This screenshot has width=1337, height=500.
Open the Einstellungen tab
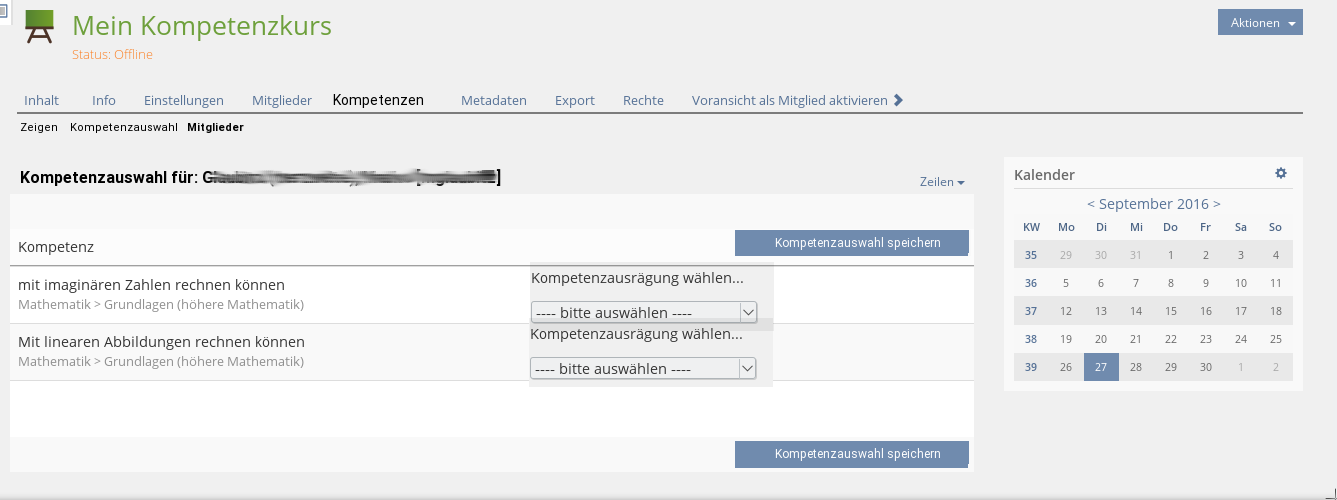pos(184,100)
